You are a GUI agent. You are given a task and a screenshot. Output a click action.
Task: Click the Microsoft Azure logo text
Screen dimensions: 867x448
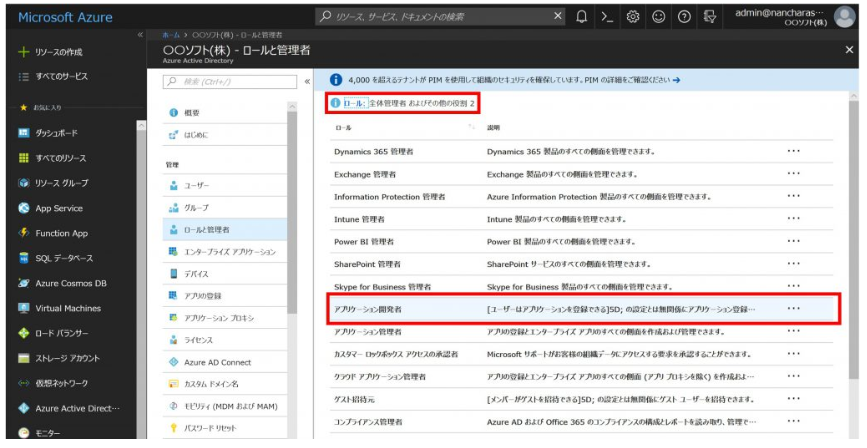coord(65,17)
